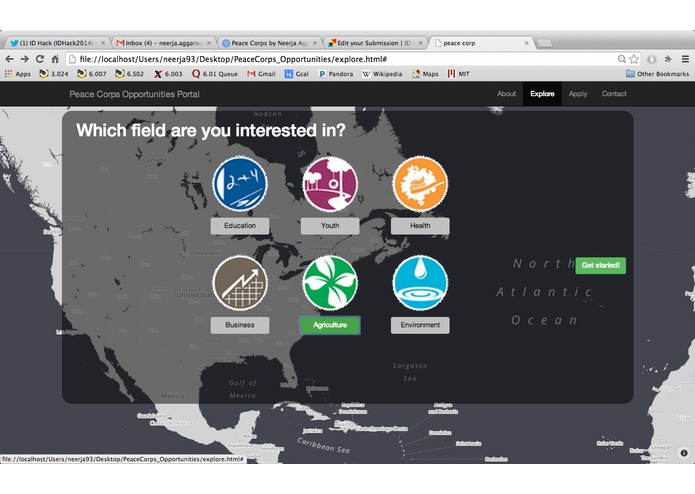This screenshot has height=494, width=695.
Task: Expand the Other Bookmarks folder
Action: click(x=657, y=74)
